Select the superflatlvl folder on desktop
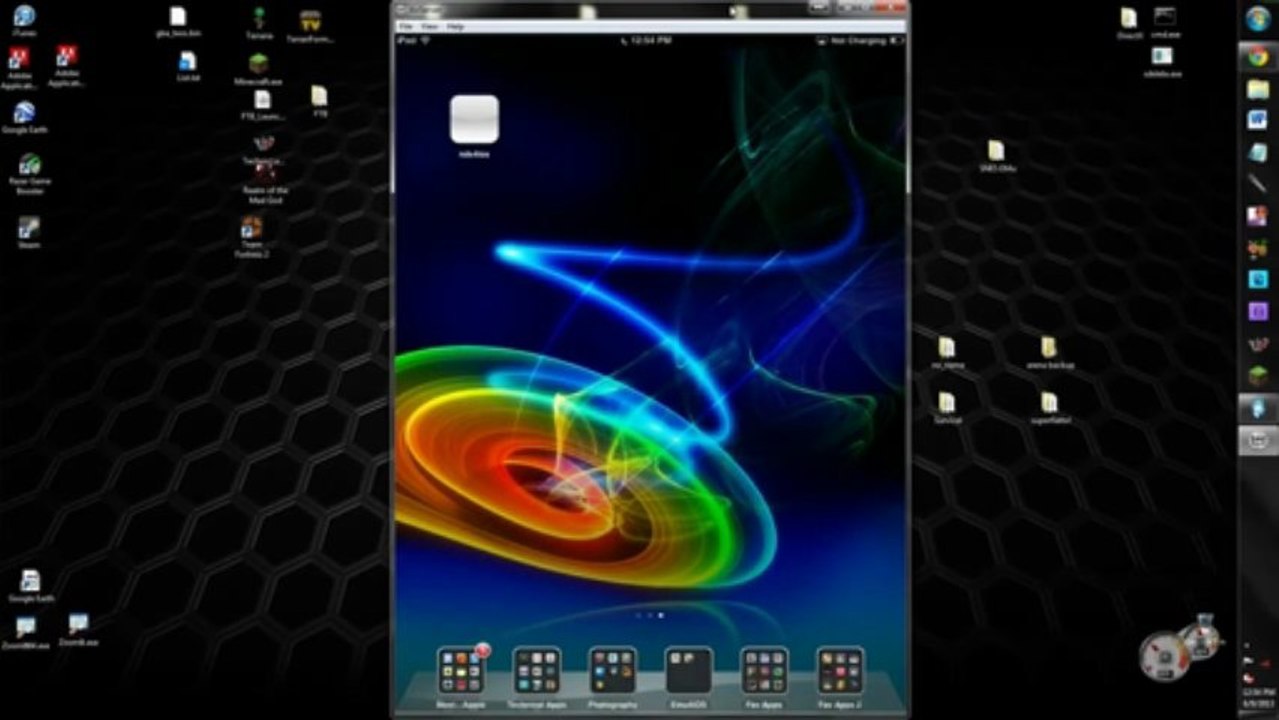 [x=1049, y=408]
